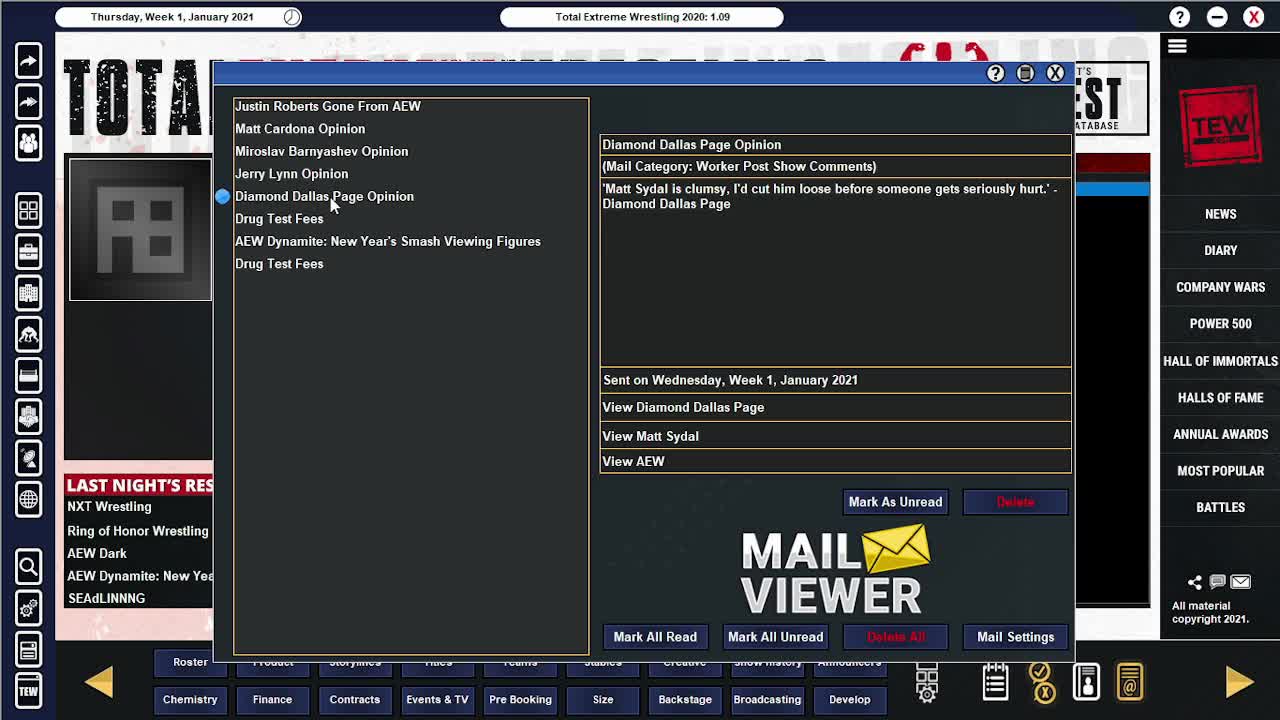
Task: Open POWER 500
Action: (x=1220, y=324)
